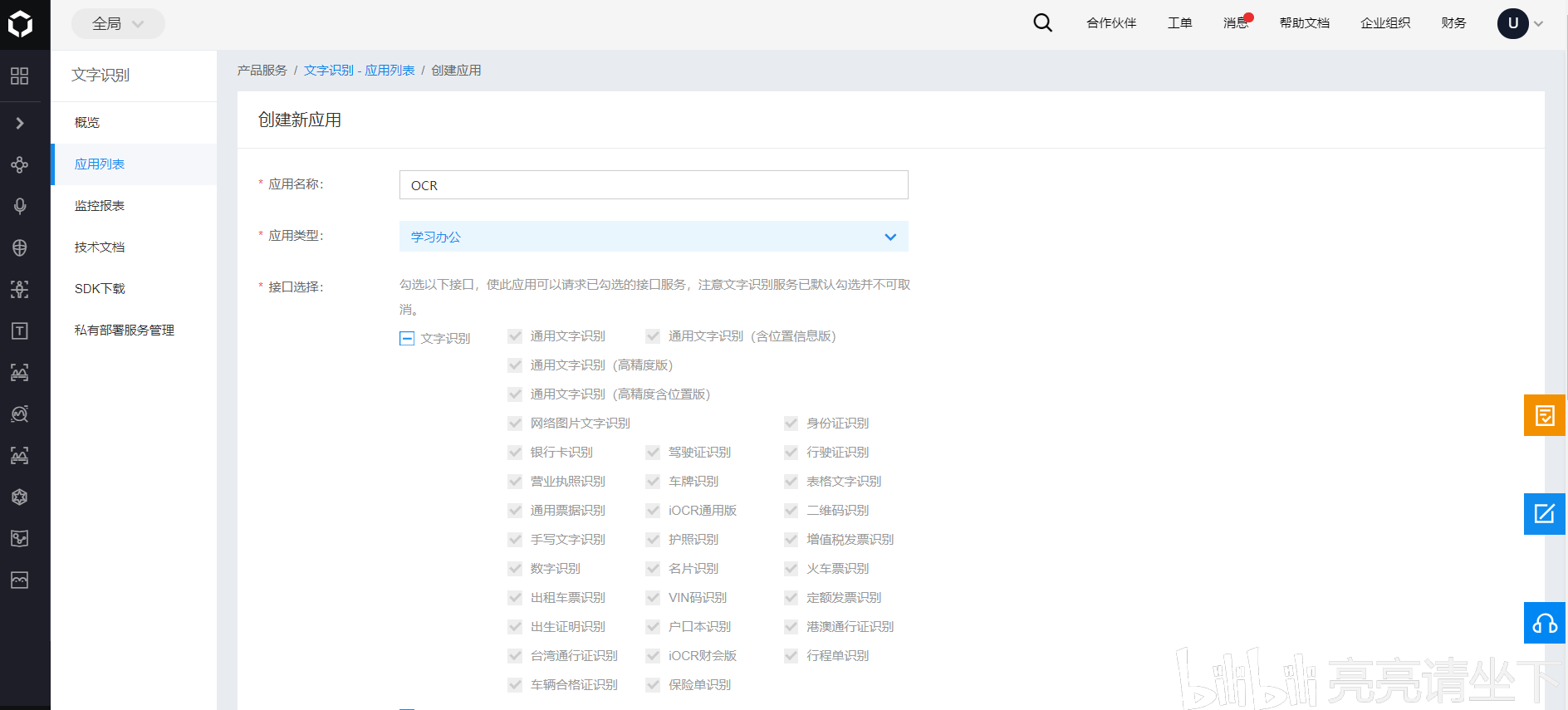This screenshot has width=1568, height=710.
Task: Open the orange feedback form icon
Action: 1545,415
